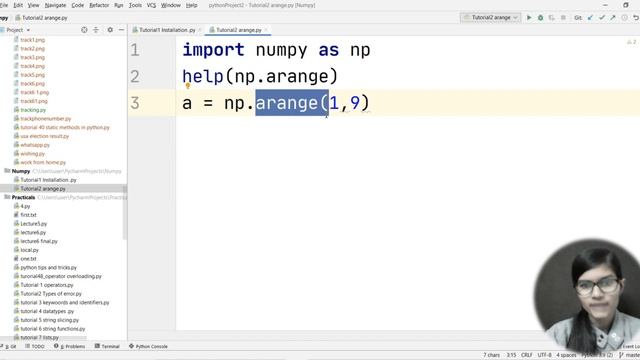Run the Tutorial2 arange configuration
The image size is (640, 360).
click(529, 18)
